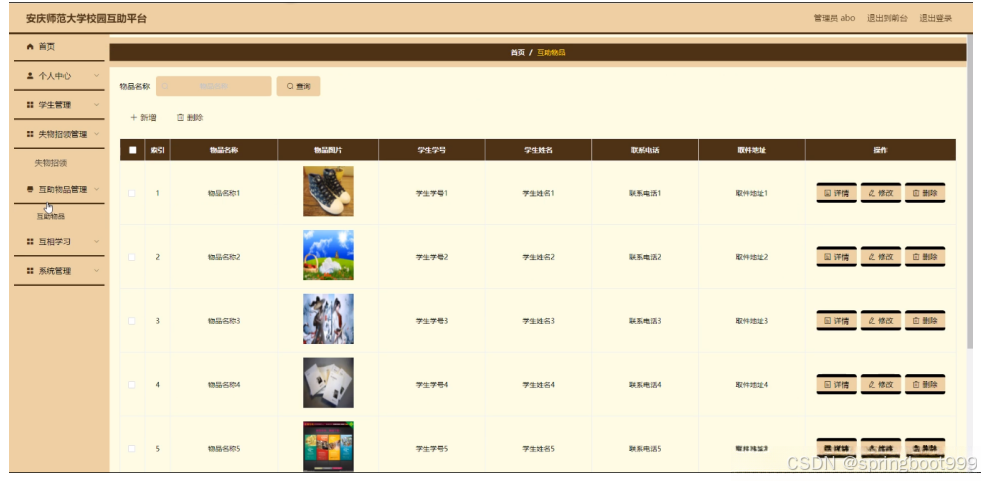This screenshot has height=481, width=981.
Task: Open 详情 for row 物品名称4
Action: click(x=836, y=385)
